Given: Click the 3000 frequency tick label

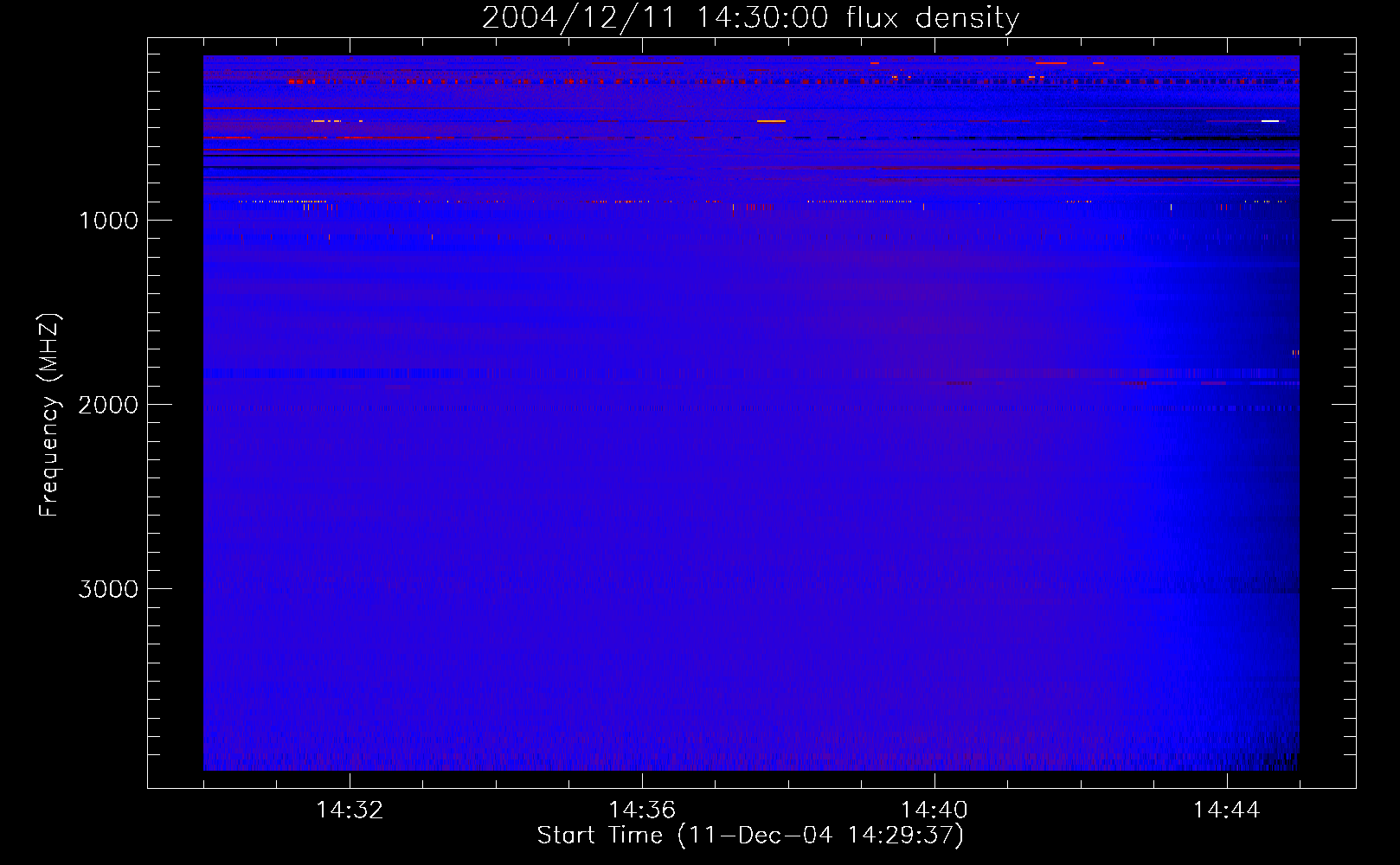Looking at the screenshot, I should coord(108,589).
